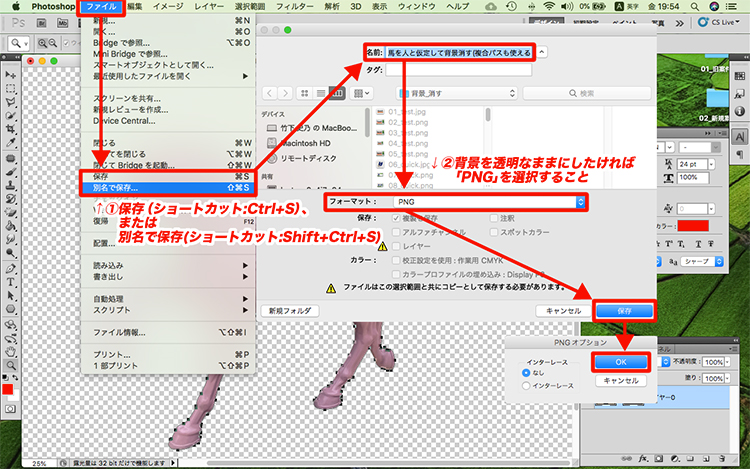Enable the アルファチャンネル checkbox
Viewport: 750px width, 469px height.
tap(396, 232)
